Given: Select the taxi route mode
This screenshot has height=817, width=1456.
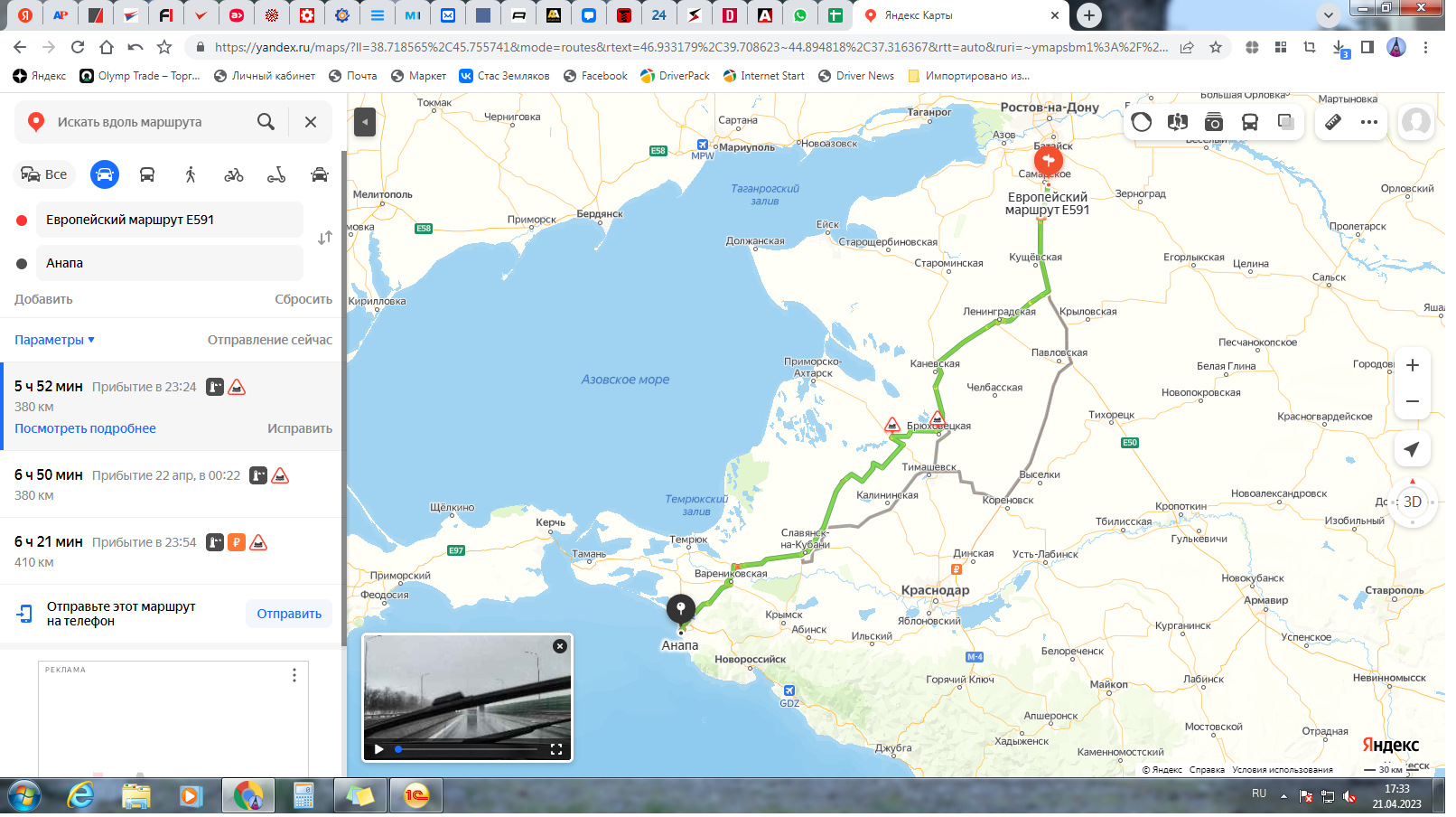Looking at the screenshot, I should click(x=320, y=174).
